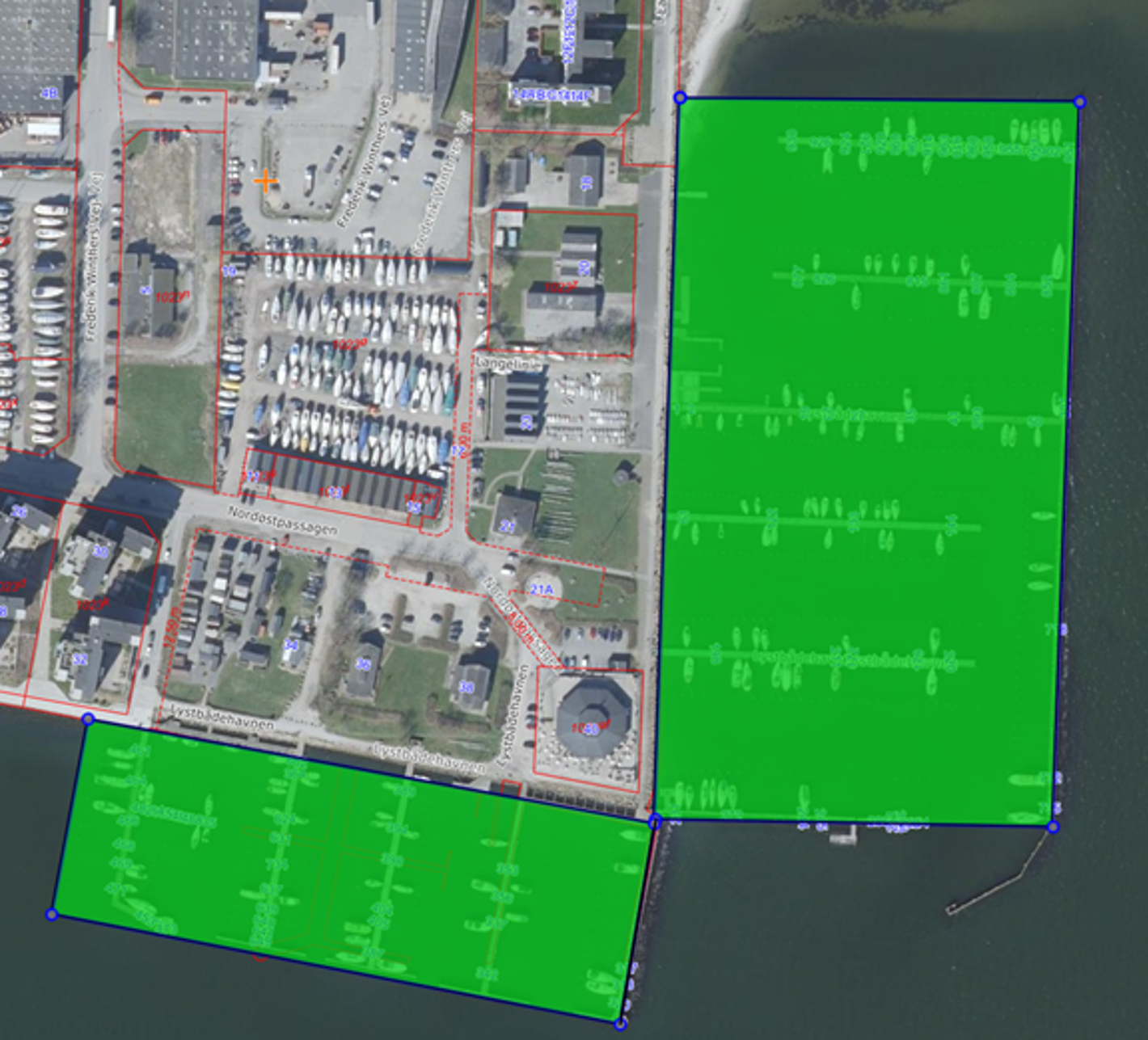
Task: Click the 21A house number label
Action: point(542,590)
